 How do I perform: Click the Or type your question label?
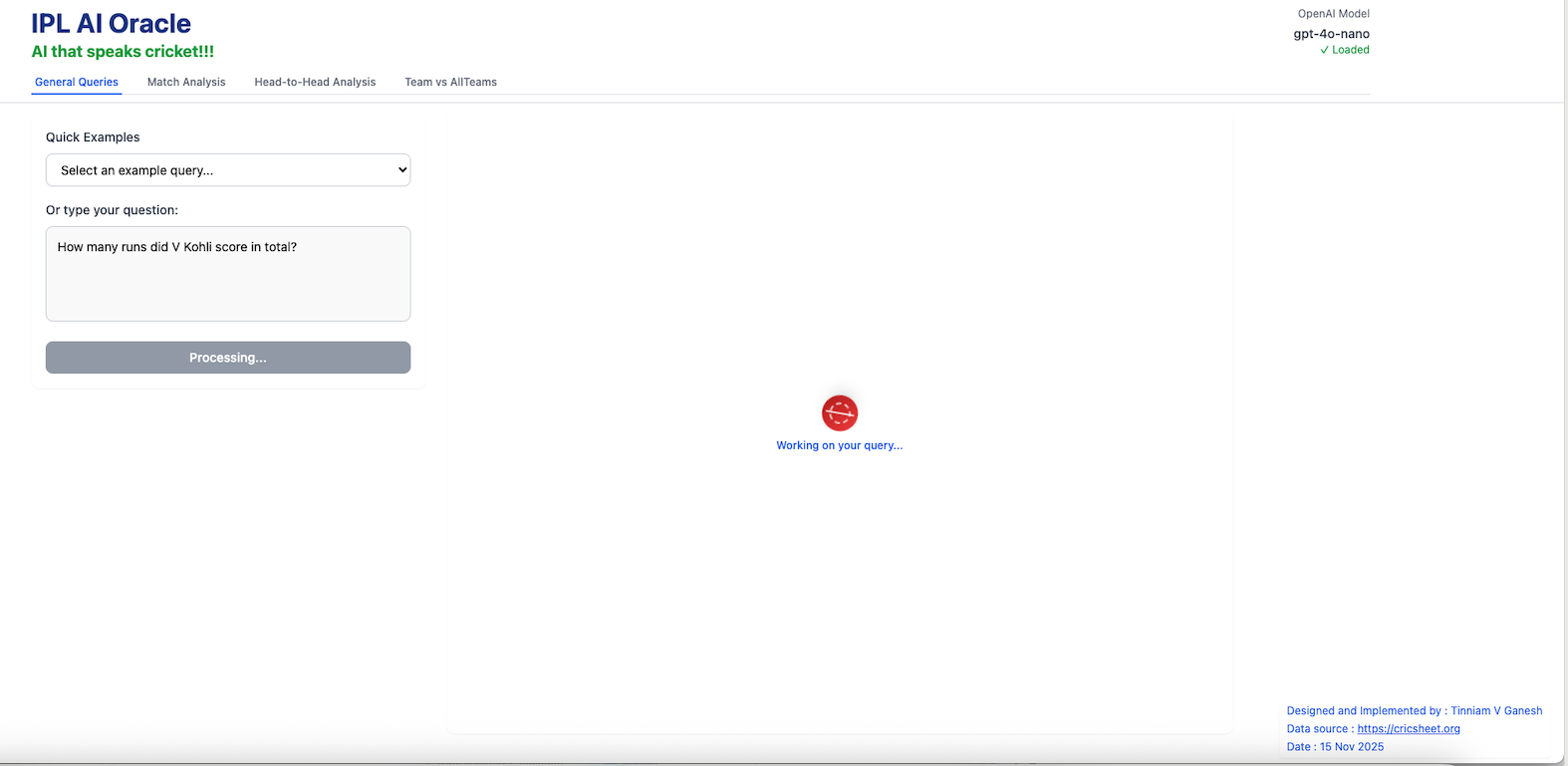(112, 210)
